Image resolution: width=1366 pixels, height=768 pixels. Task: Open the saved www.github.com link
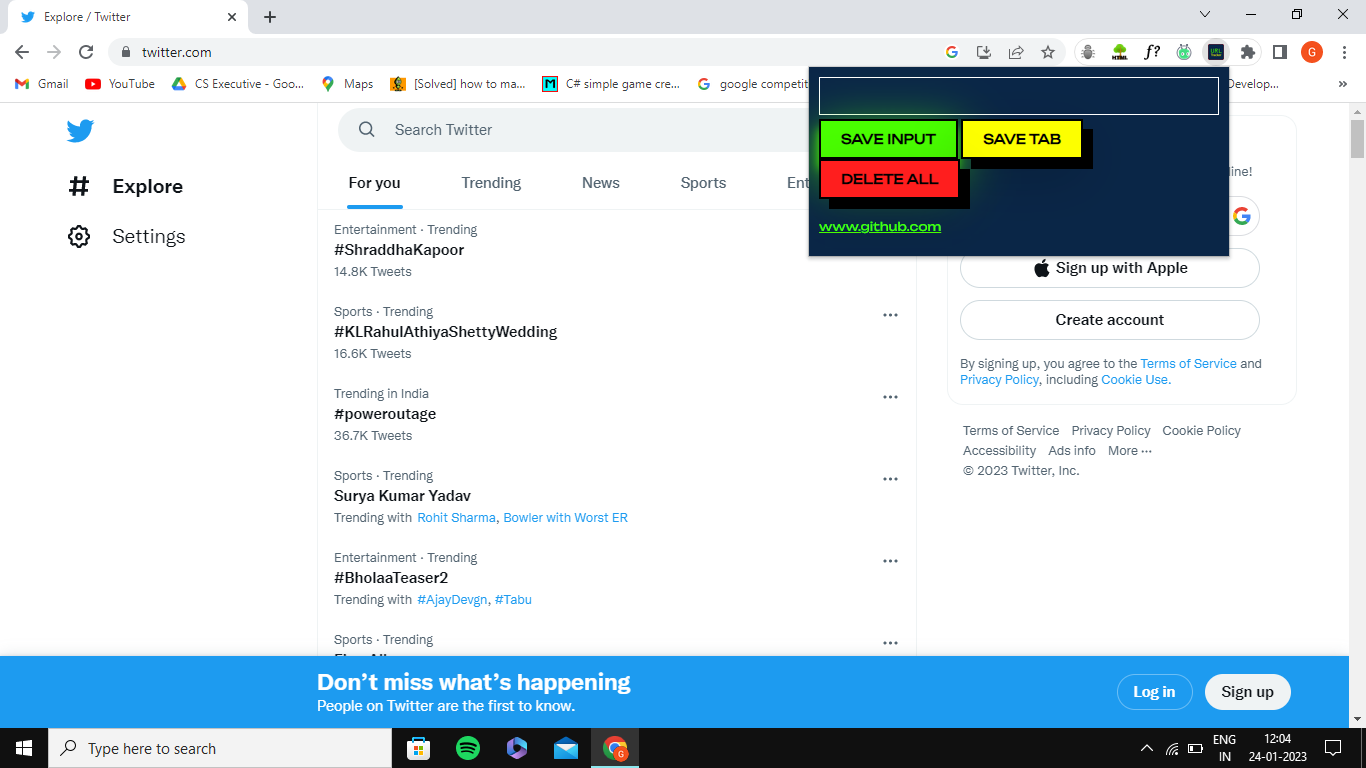(880, 227)
